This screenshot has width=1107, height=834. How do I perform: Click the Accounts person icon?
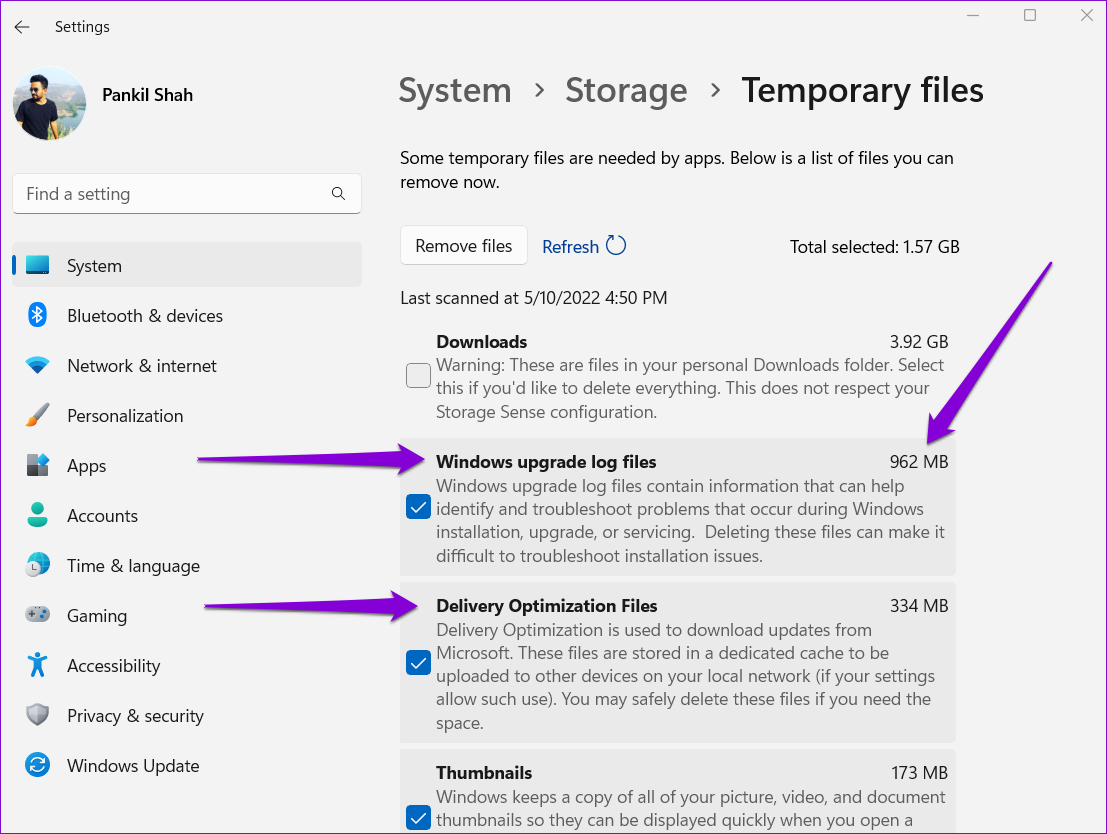pyautogui.click(x=37, y=516)
